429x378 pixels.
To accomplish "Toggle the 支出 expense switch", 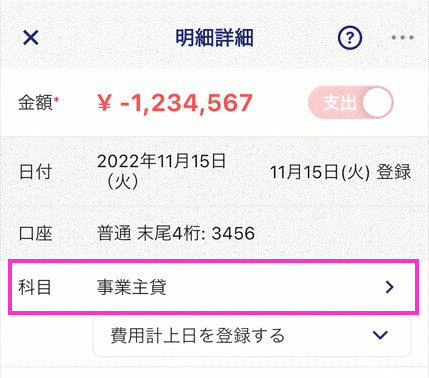I will (351, 102).
